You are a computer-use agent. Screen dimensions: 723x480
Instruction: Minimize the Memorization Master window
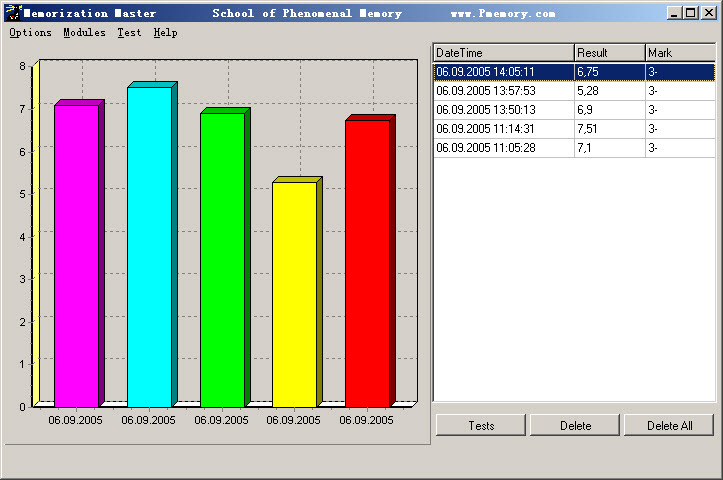pyautogui.click(x=675, y=13)
